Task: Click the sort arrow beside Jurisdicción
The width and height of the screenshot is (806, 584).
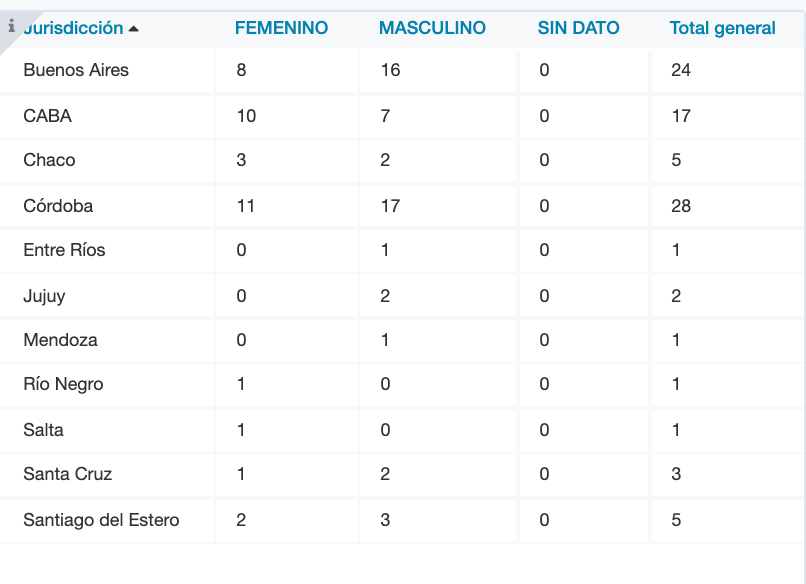Action: click(134, 29)
